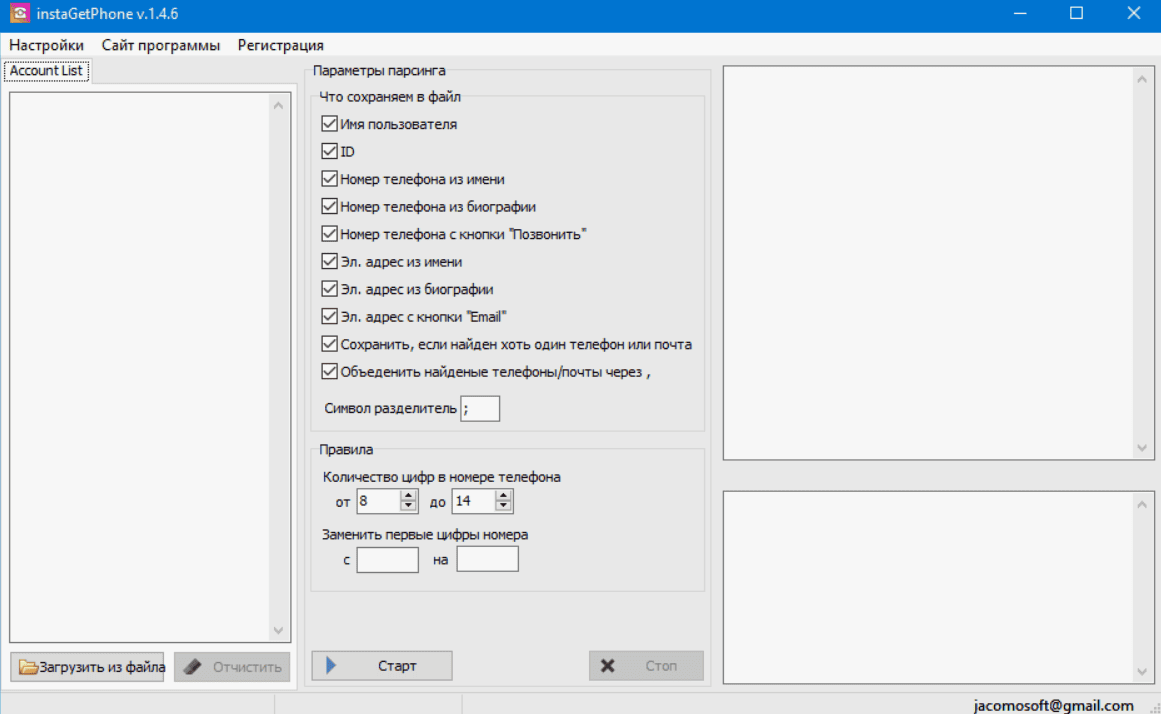1161x714 pixels.
Task: Click Account List scrollbar down arrow
Action: pyautogui.click(x=278, y=630)
